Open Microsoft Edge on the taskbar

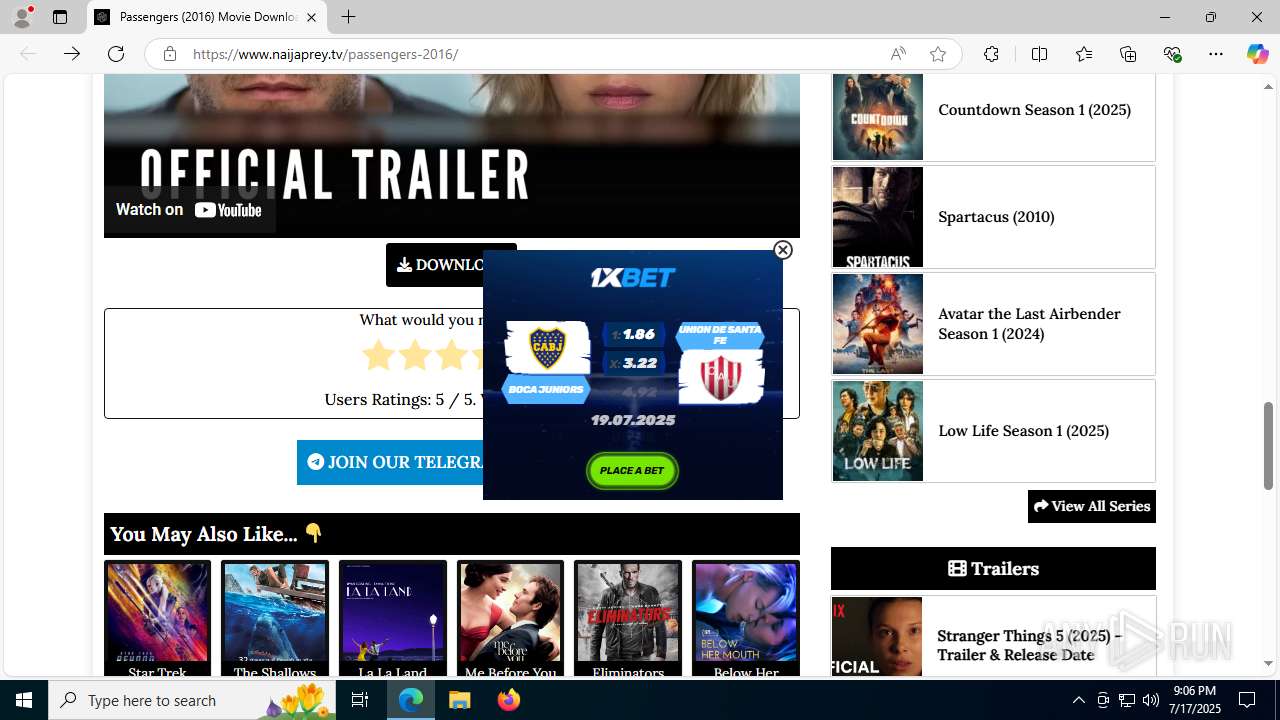[x=411, y=700]
